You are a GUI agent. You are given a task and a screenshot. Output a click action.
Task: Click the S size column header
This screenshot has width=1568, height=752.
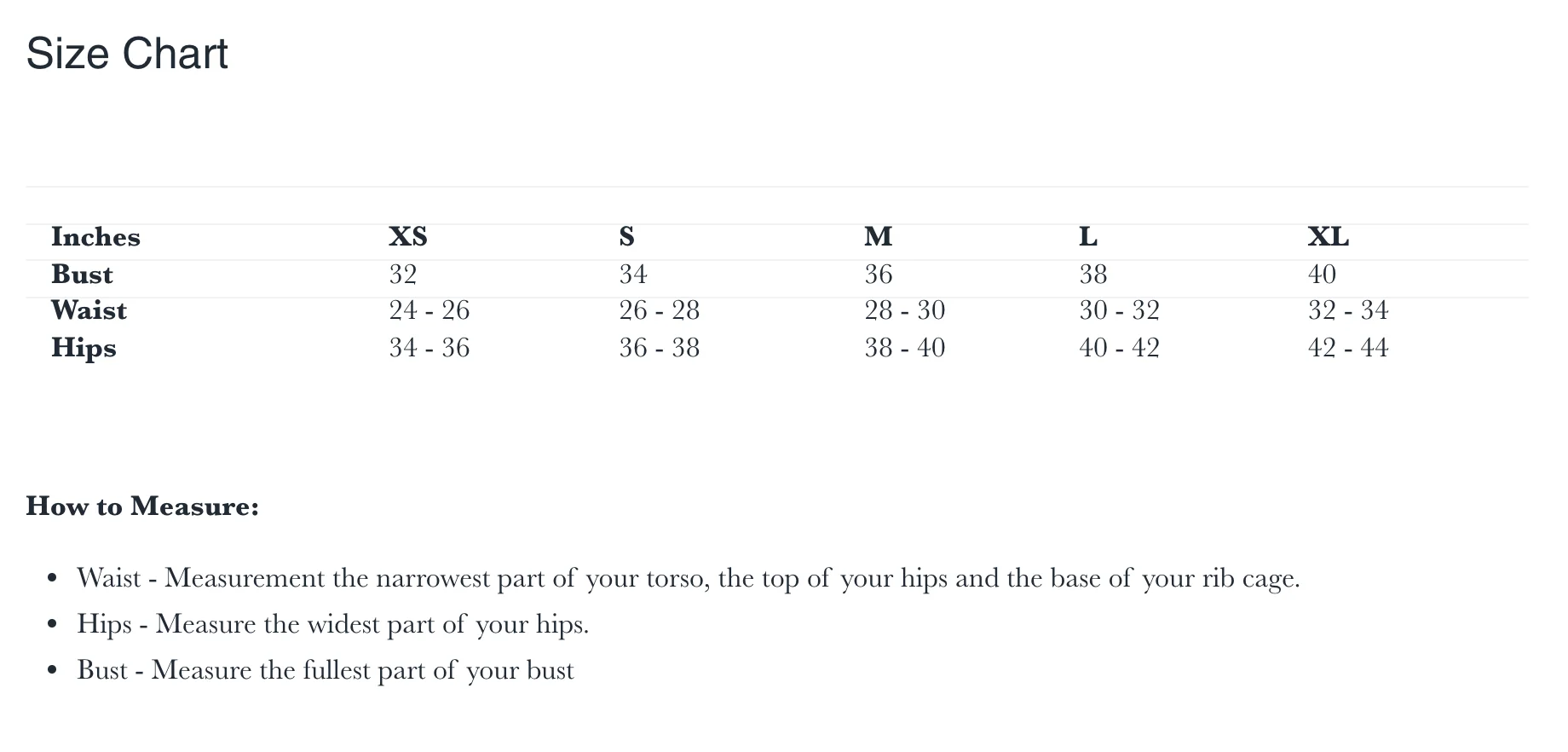(x=626, y=236)
